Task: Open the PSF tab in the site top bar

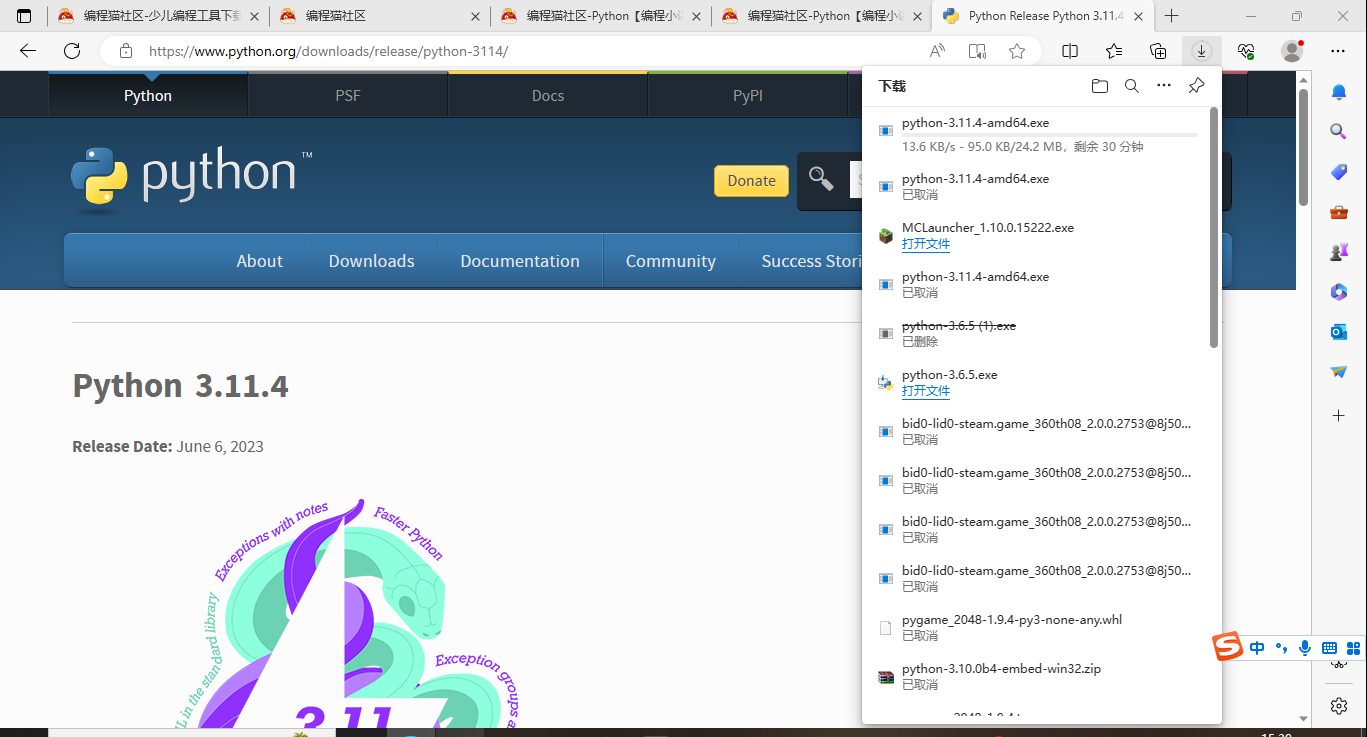Action: [x=348, y=96]
